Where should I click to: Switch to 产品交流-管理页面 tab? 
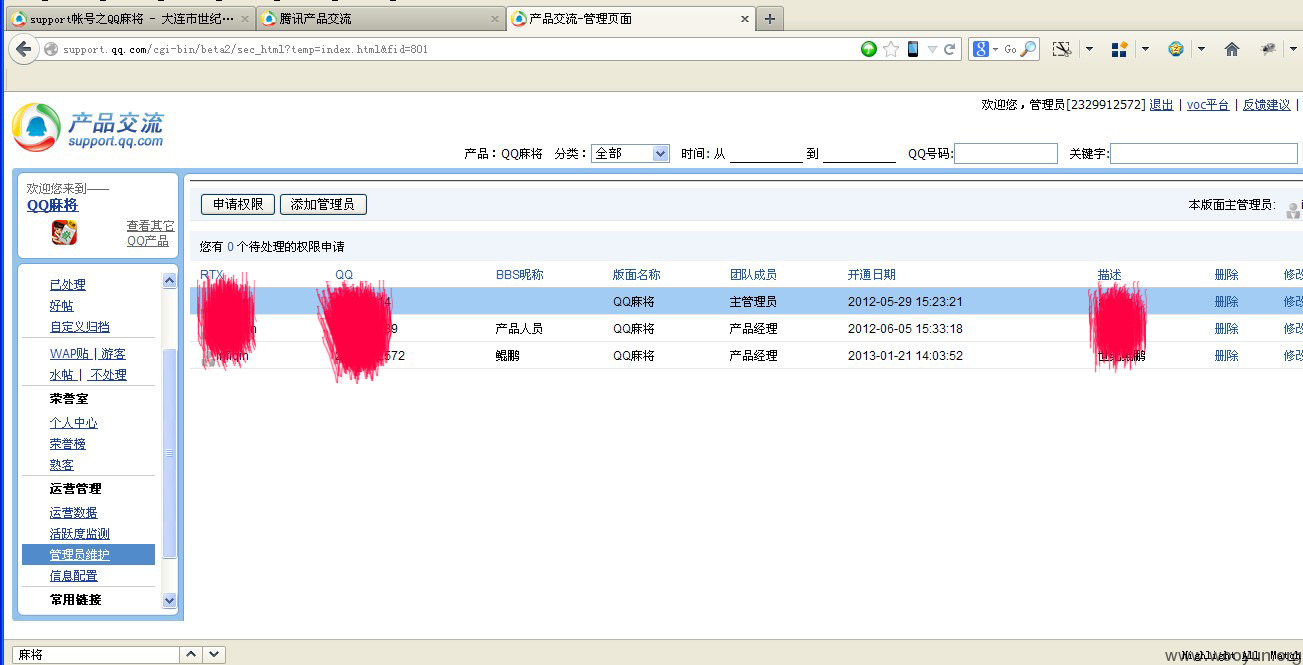tap(630, 19)
